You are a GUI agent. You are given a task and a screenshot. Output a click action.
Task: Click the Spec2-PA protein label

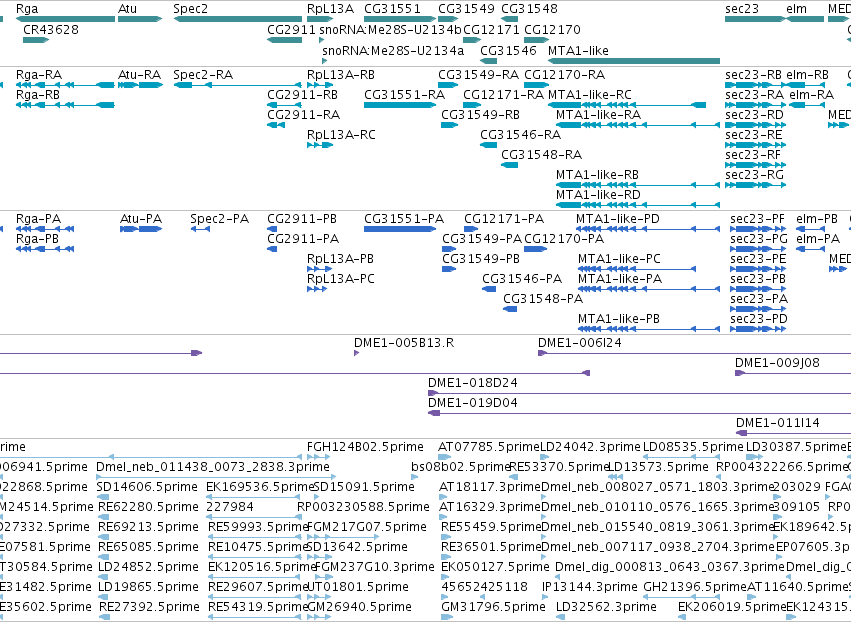point(219,218)
